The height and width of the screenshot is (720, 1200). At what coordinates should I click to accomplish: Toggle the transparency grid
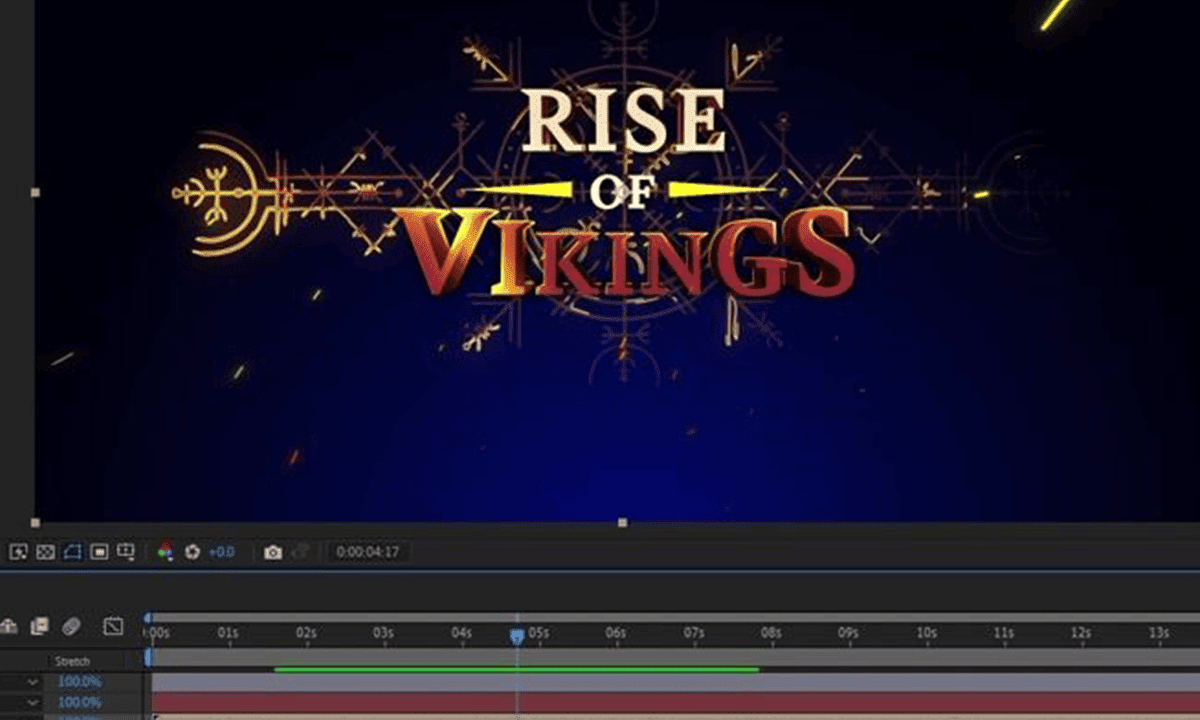45,551
